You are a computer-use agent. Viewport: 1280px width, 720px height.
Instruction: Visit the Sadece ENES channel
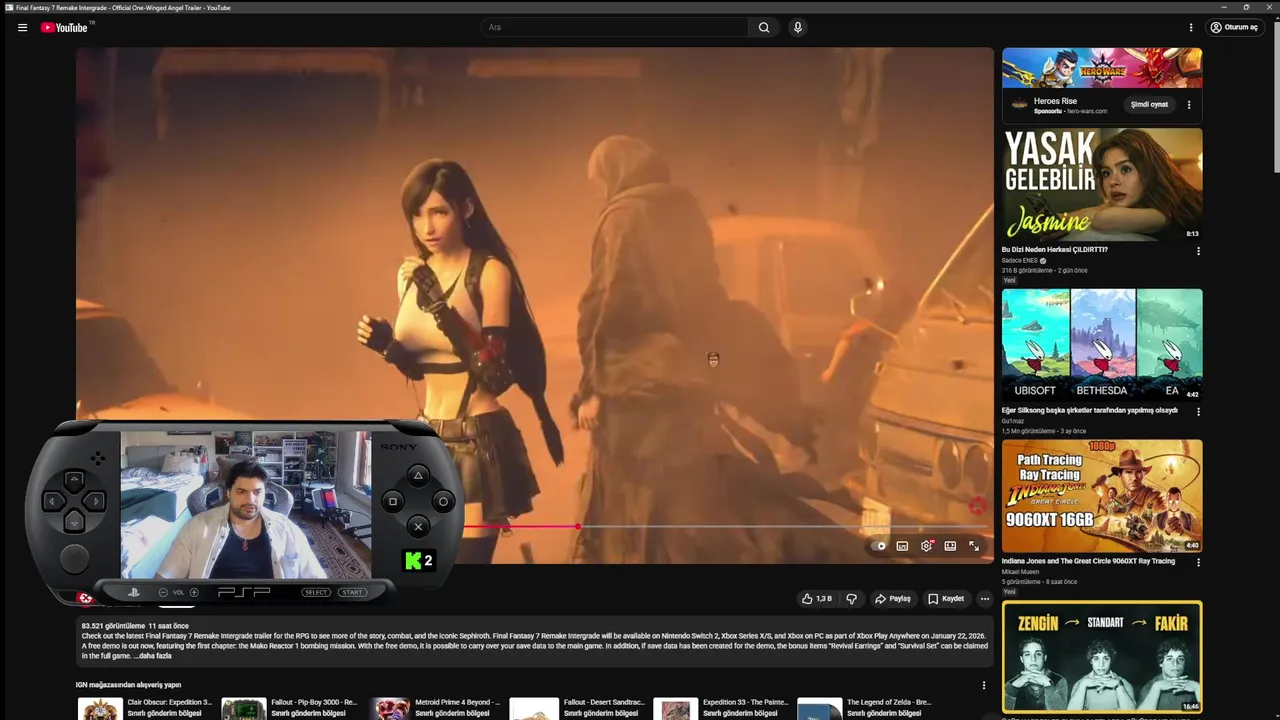click(1020, 260)
